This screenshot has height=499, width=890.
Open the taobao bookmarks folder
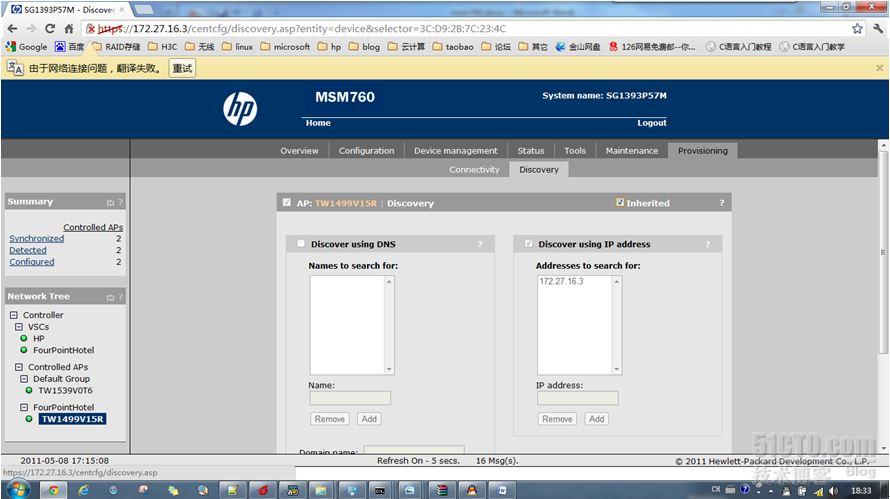click(x=453, y=47)
